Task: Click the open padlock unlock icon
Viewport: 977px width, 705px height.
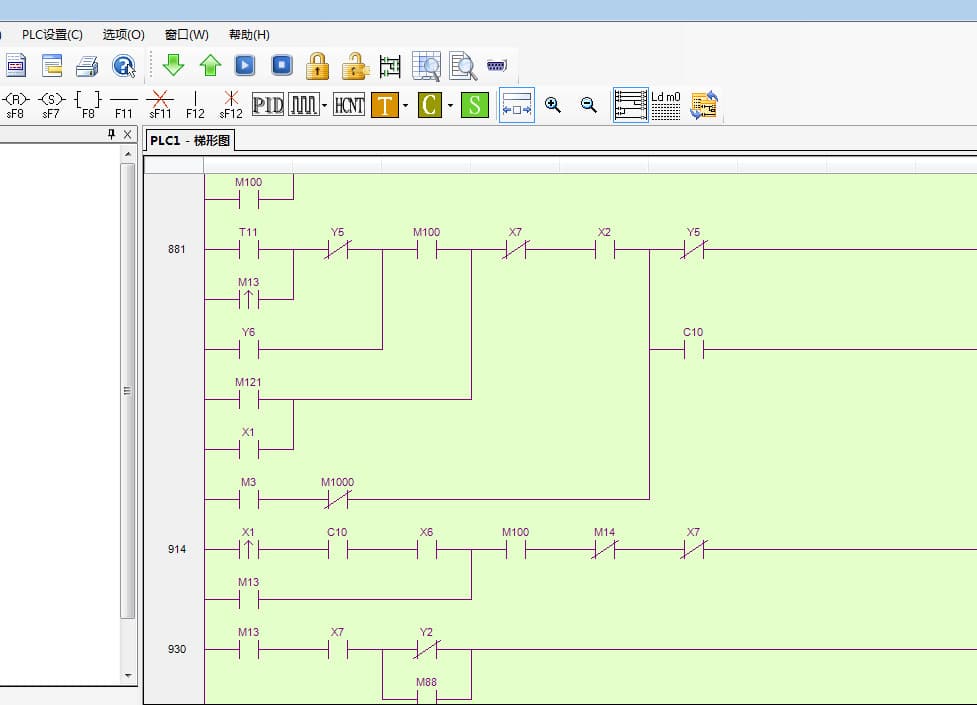Action: pyautogui.click(x=354, y=66)
